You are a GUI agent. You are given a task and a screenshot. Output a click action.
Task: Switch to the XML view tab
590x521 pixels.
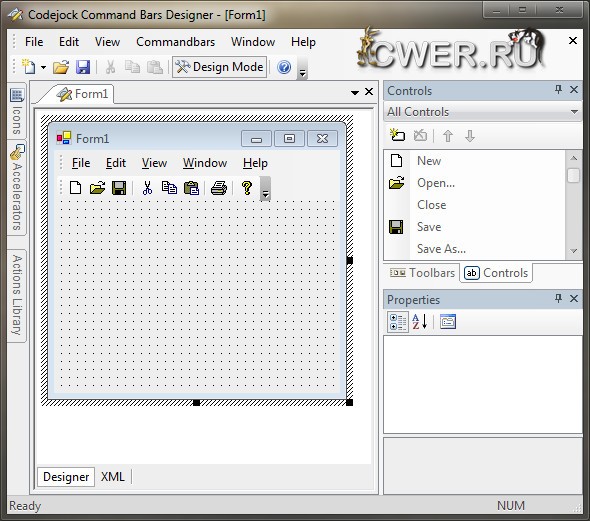click(113, 477)
